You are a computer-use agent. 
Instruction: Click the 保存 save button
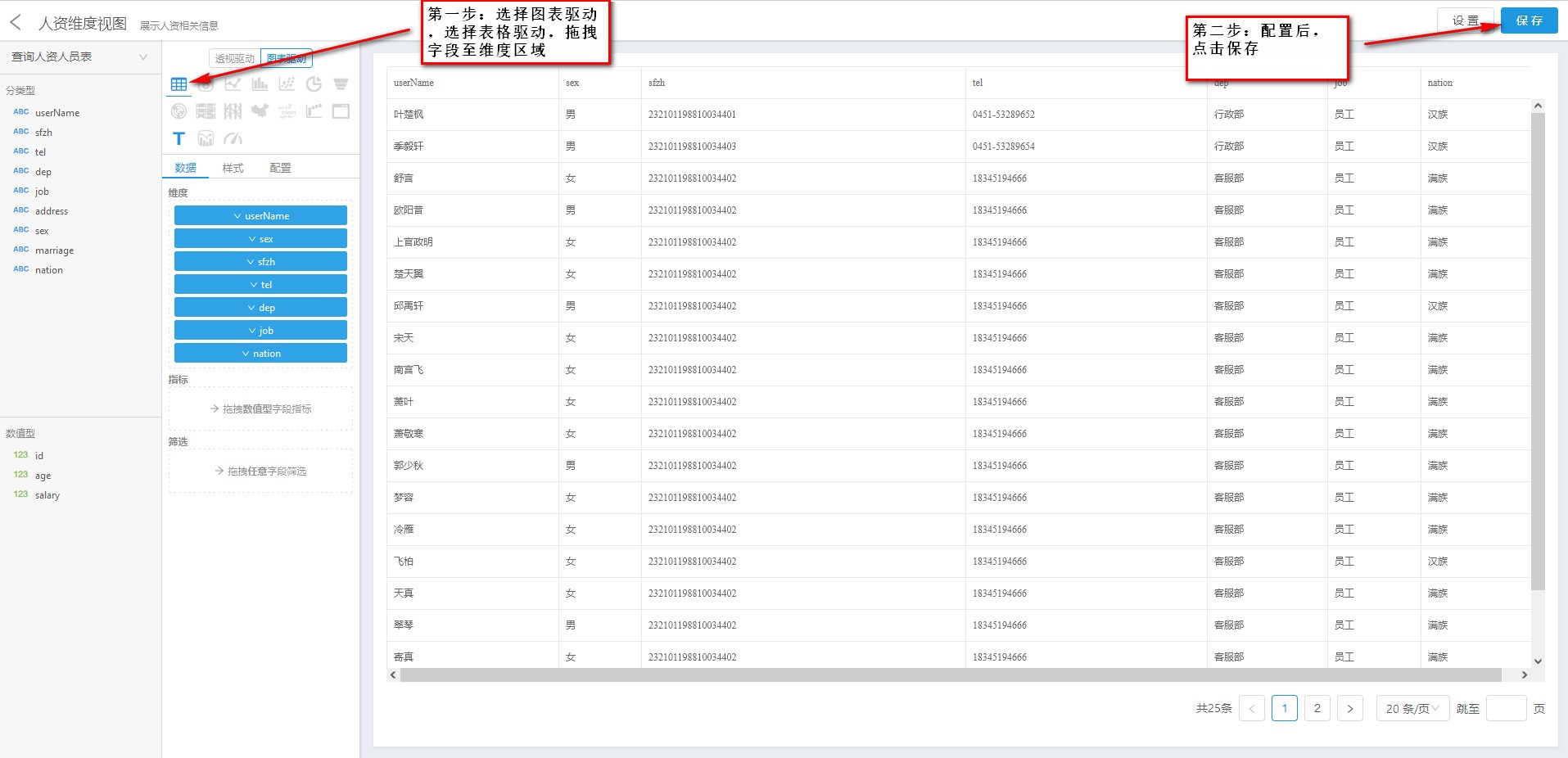[1529, 20]
